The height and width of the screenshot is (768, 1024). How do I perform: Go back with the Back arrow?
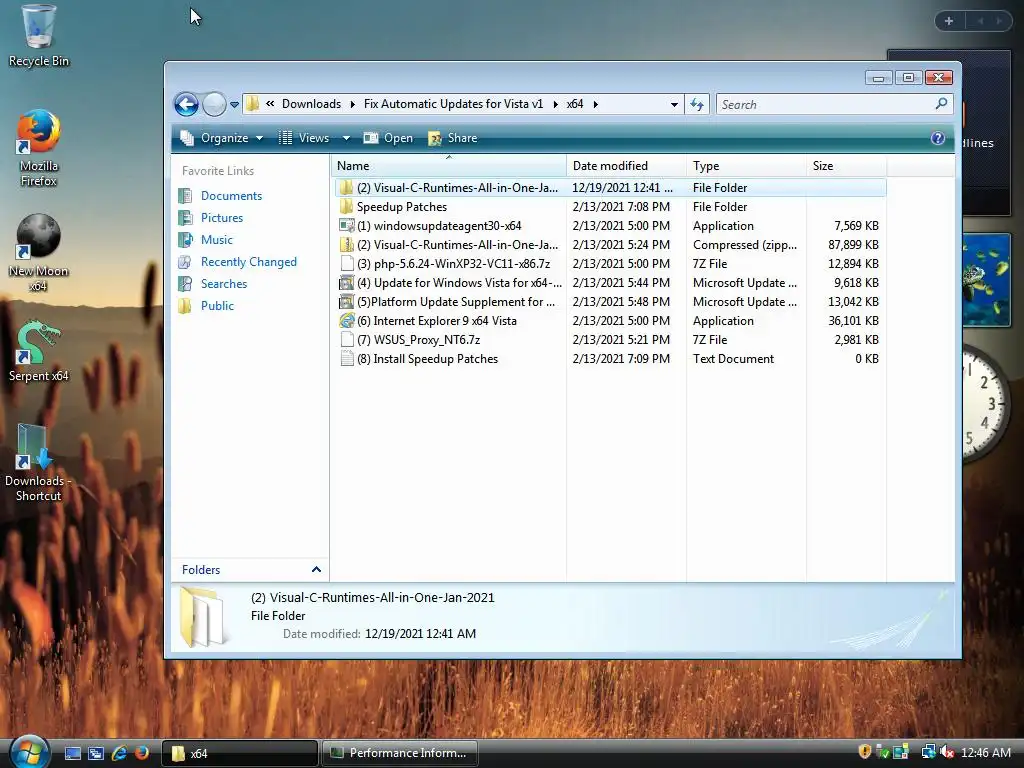[x=186, y=104]
